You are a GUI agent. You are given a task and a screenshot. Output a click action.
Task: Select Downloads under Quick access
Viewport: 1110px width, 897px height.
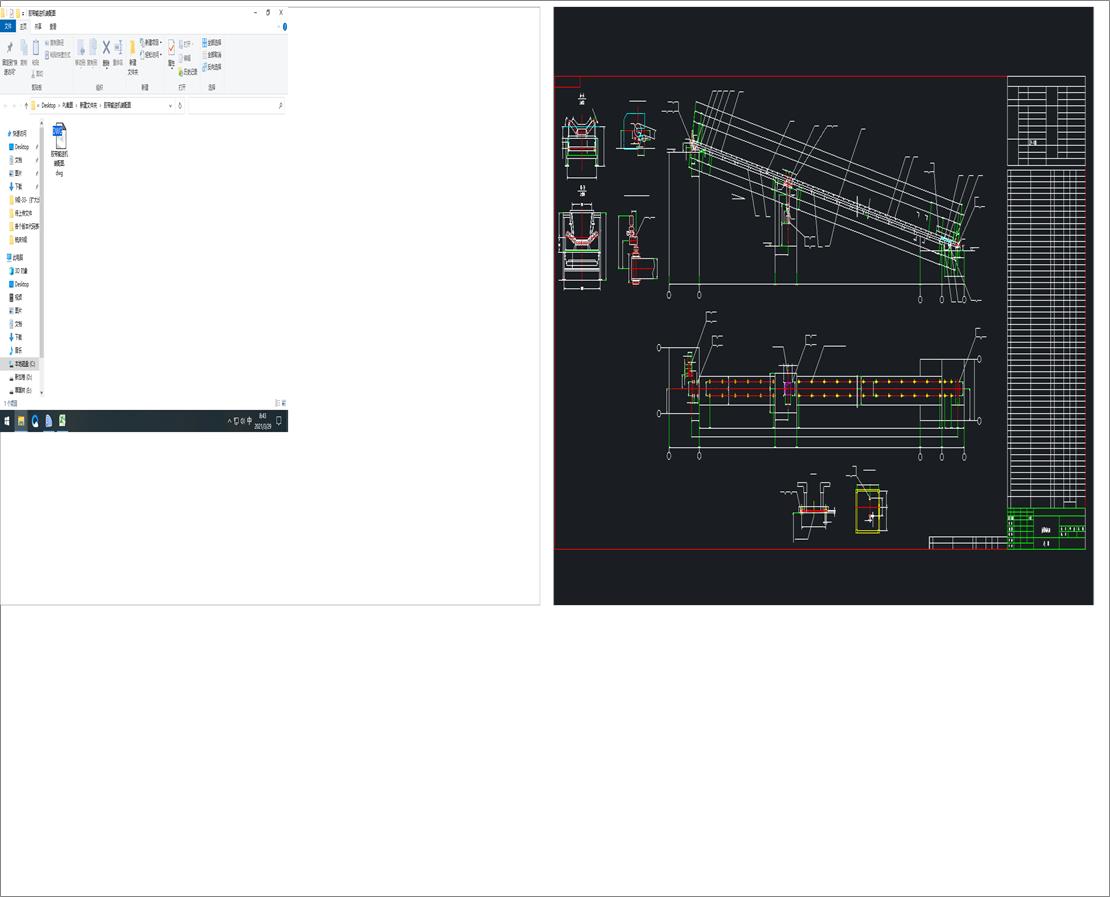[16, 187]
